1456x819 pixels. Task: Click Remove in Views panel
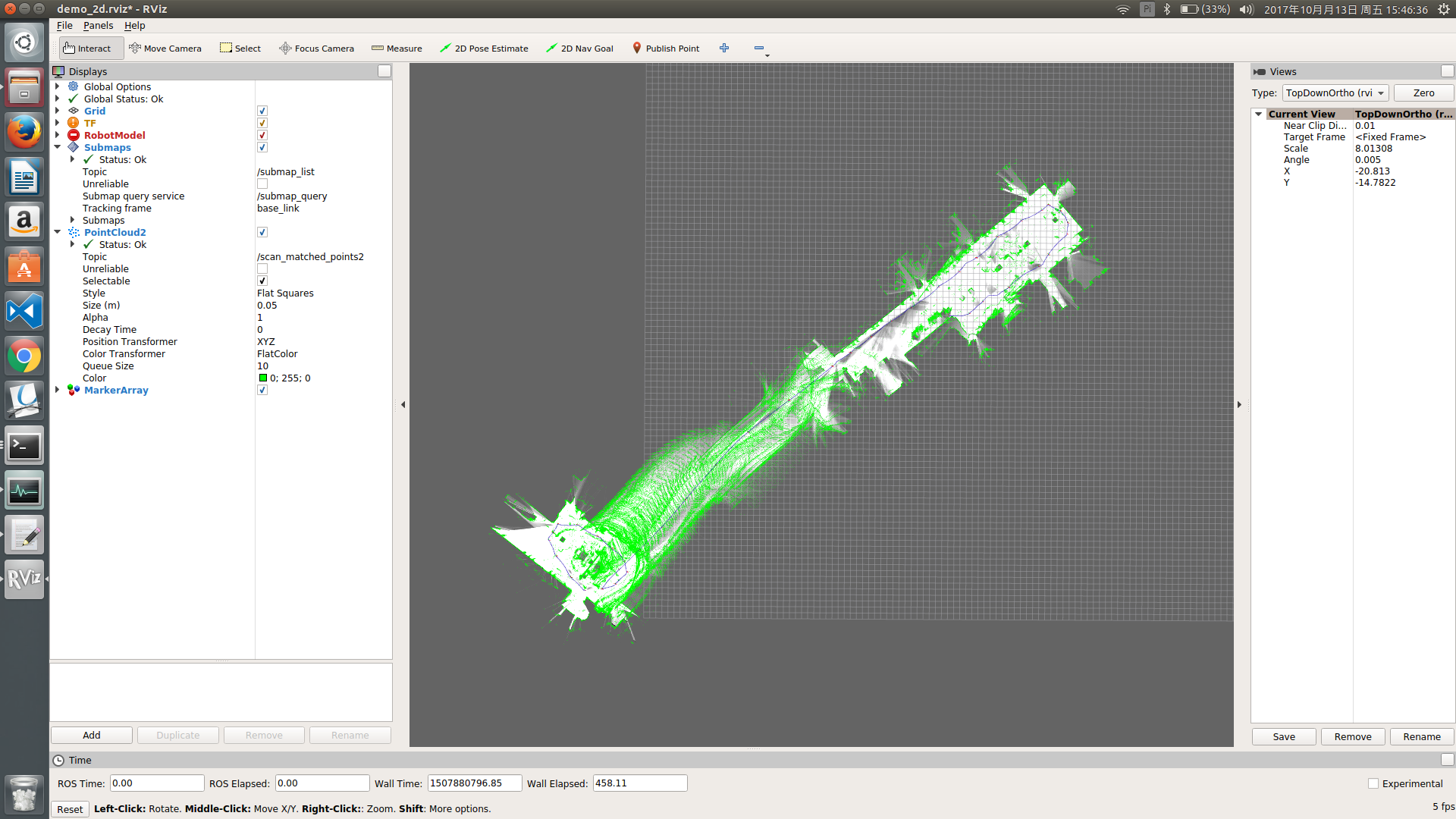point(1353,736)
